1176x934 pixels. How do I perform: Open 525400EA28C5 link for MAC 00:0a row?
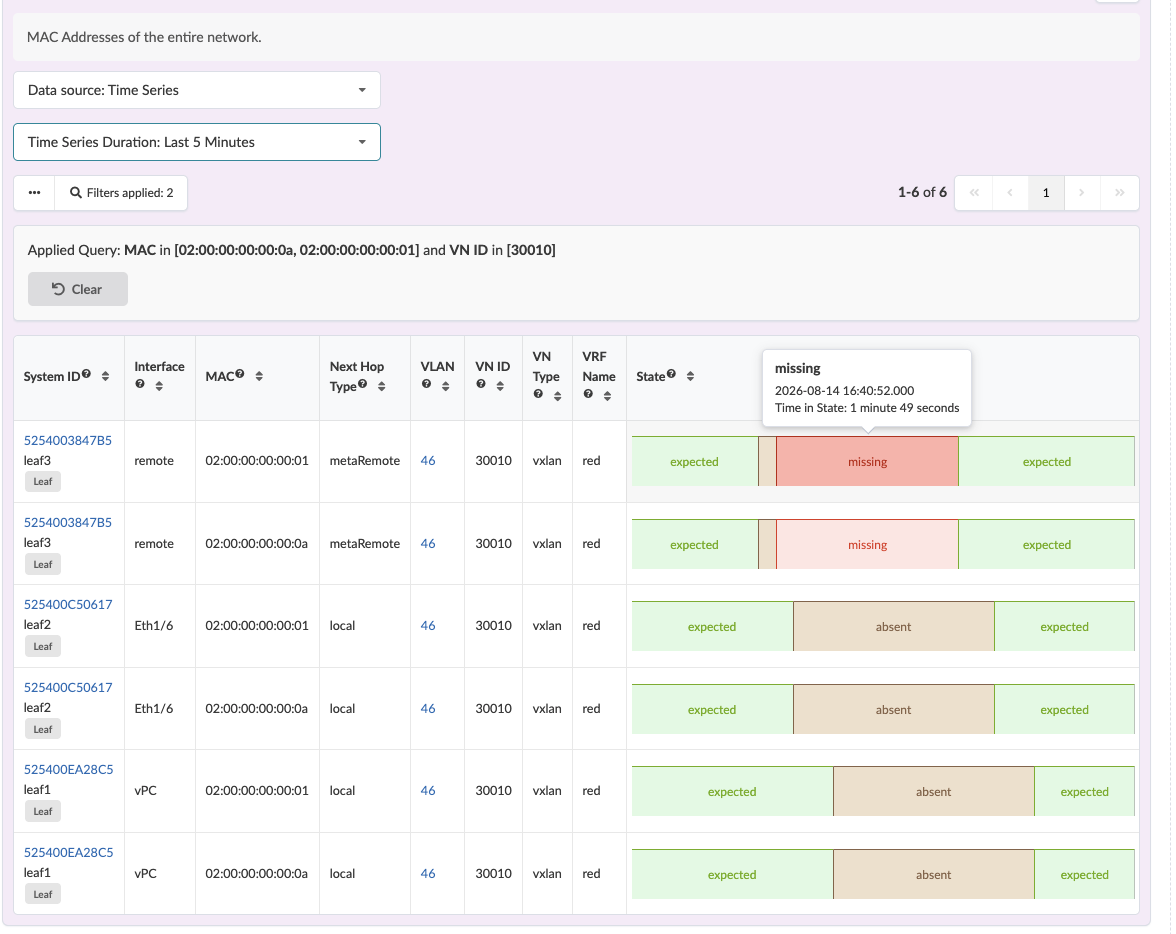[68, 852]
